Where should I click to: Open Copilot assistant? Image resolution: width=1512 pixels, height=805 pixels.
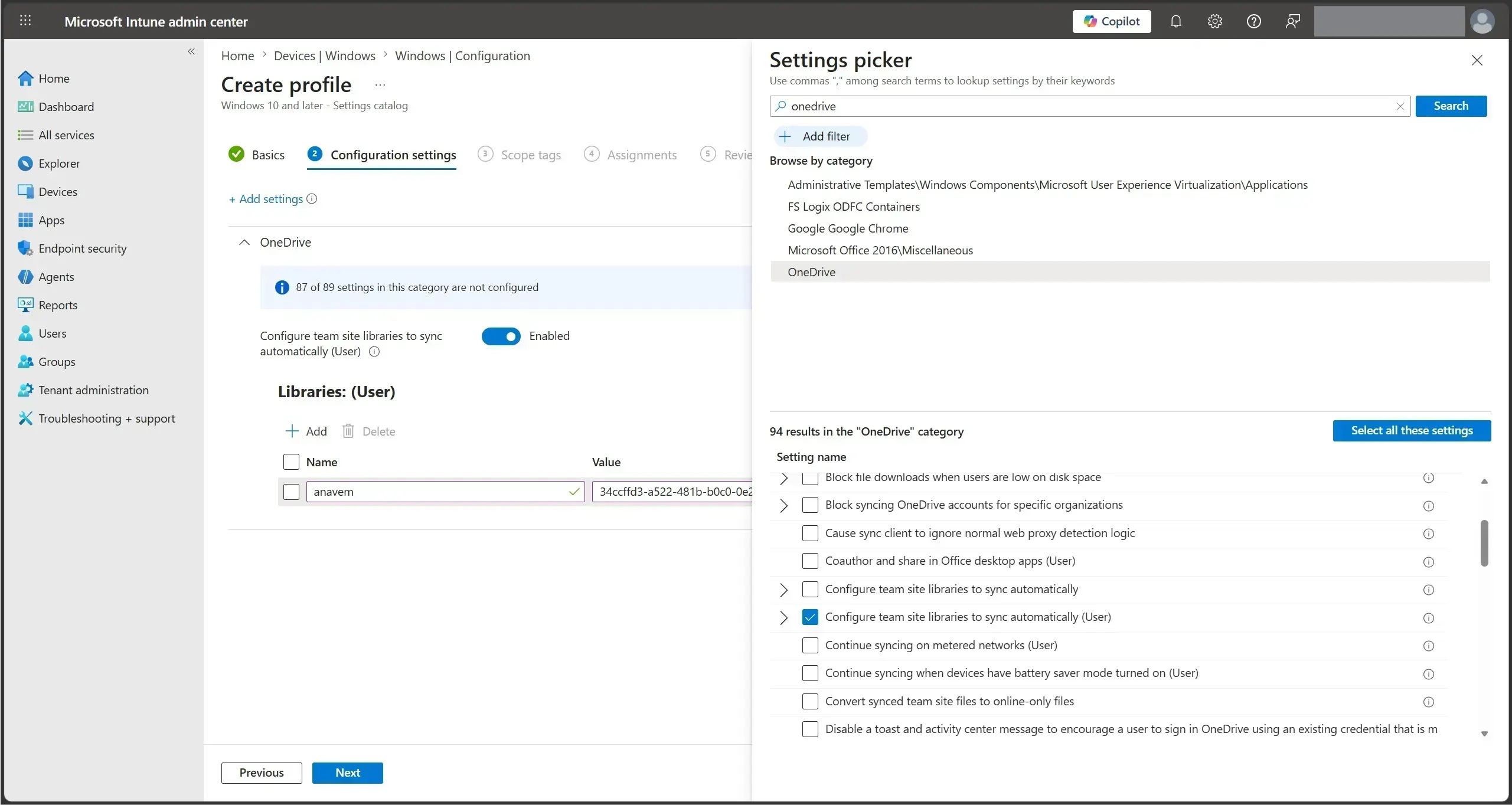click(x=1112, y=21)
